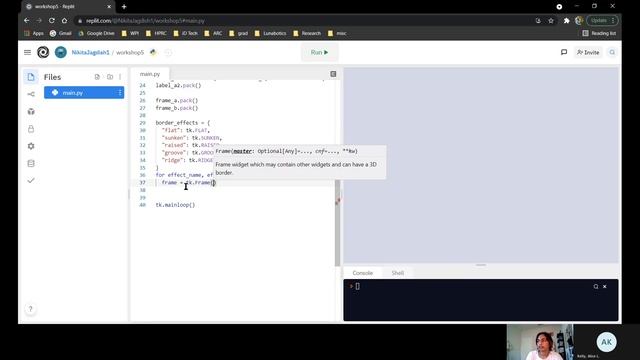Search within the console output
The width and height of the screenshot is (640, 360).
596,287
